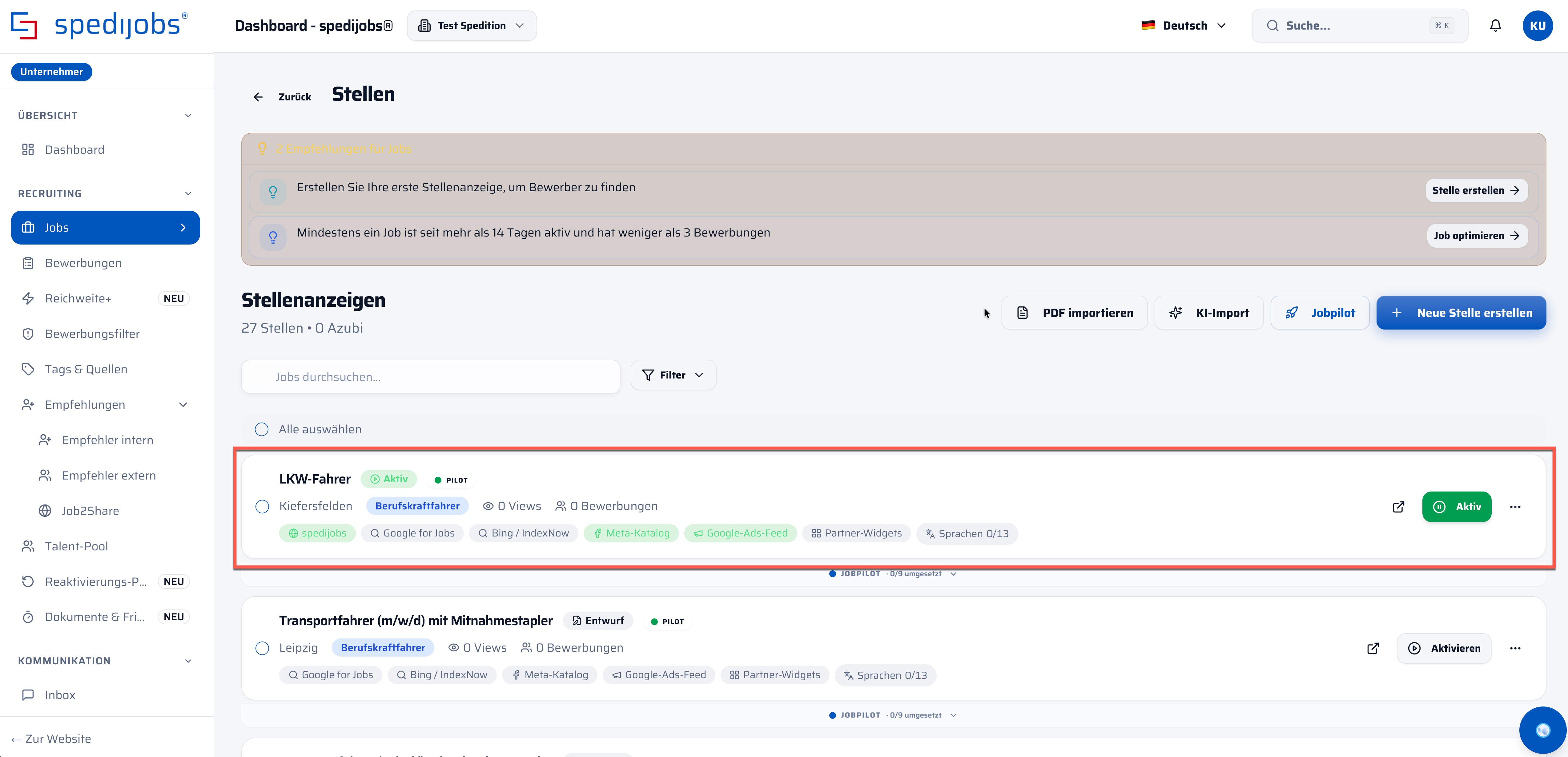Select the Transportfahrer job checkbox
1568x757 pixels.
[262, 648]
